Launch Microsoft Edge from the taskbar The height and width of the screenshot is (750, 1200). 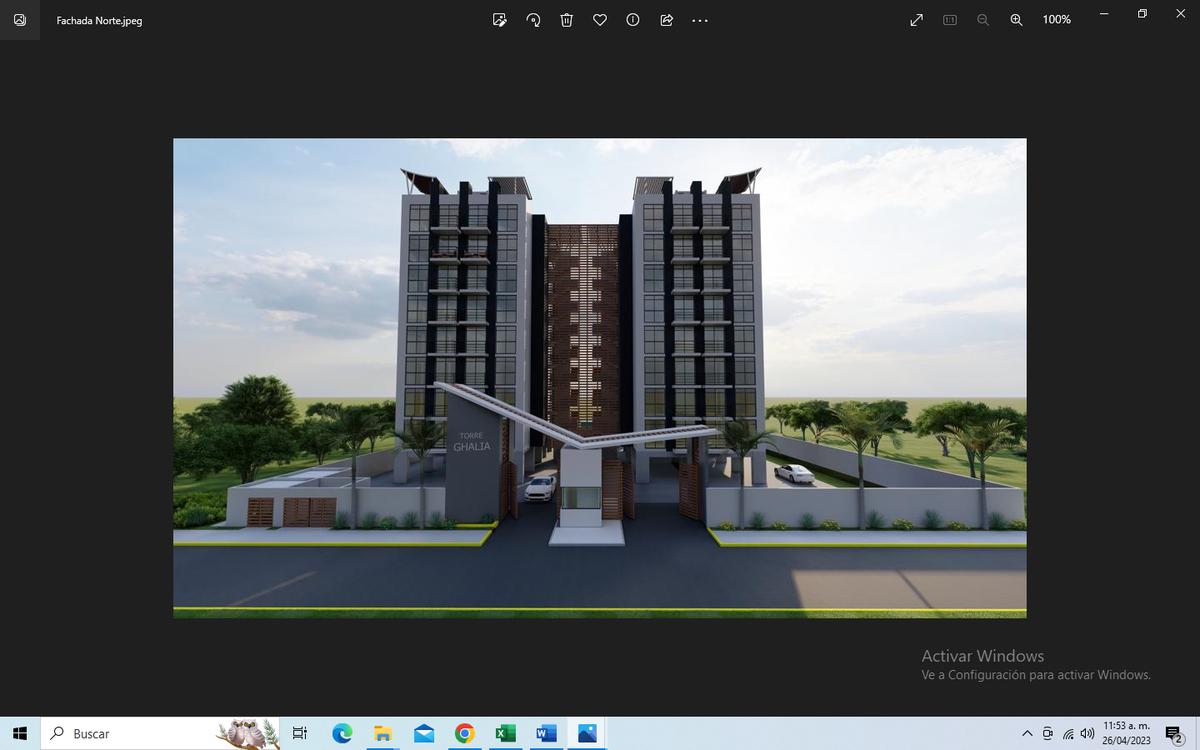point(342,733)
